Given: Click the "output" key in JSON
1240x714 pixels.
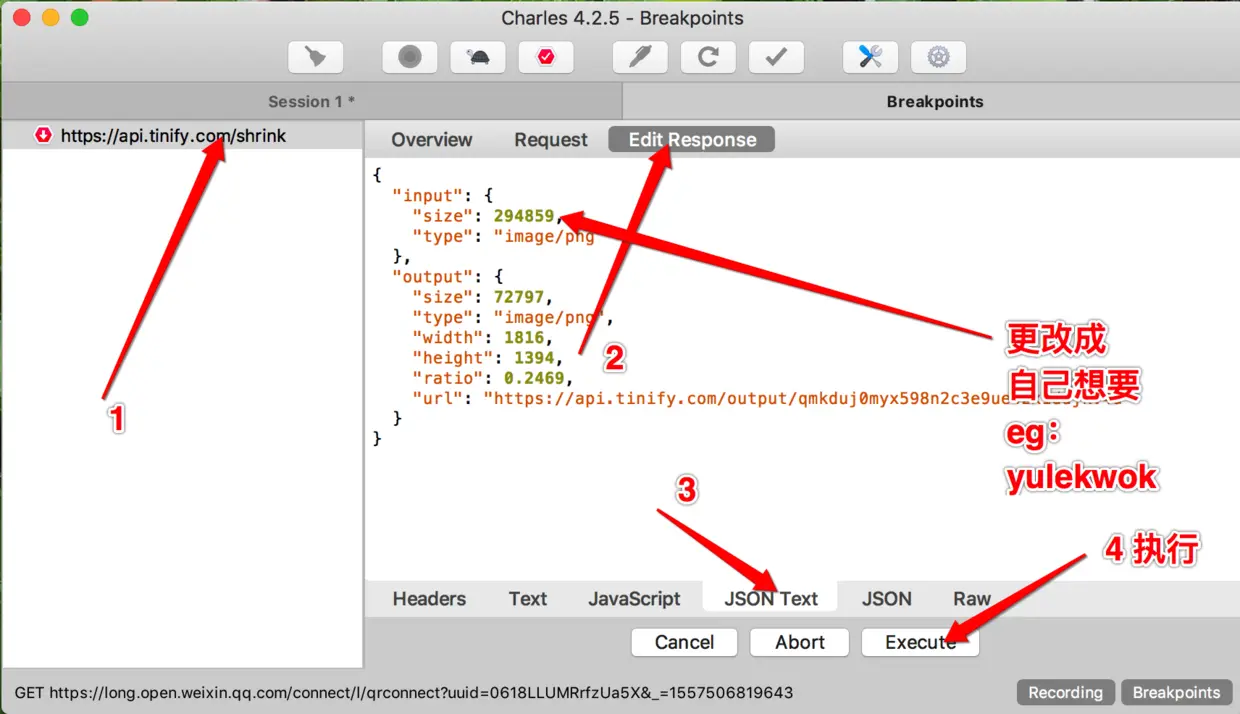Looking at the screenshot, I should (432, 277).
